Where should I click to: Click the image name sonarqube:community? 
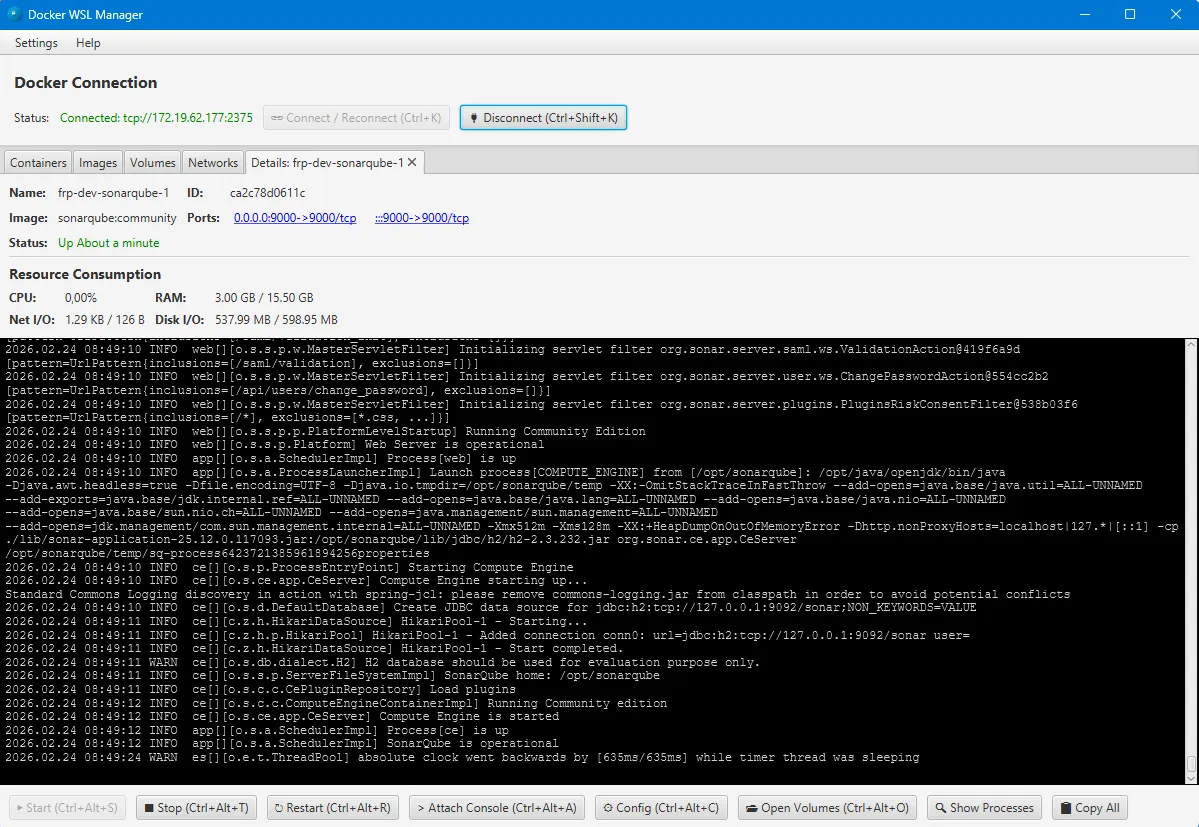coord(117,218)
